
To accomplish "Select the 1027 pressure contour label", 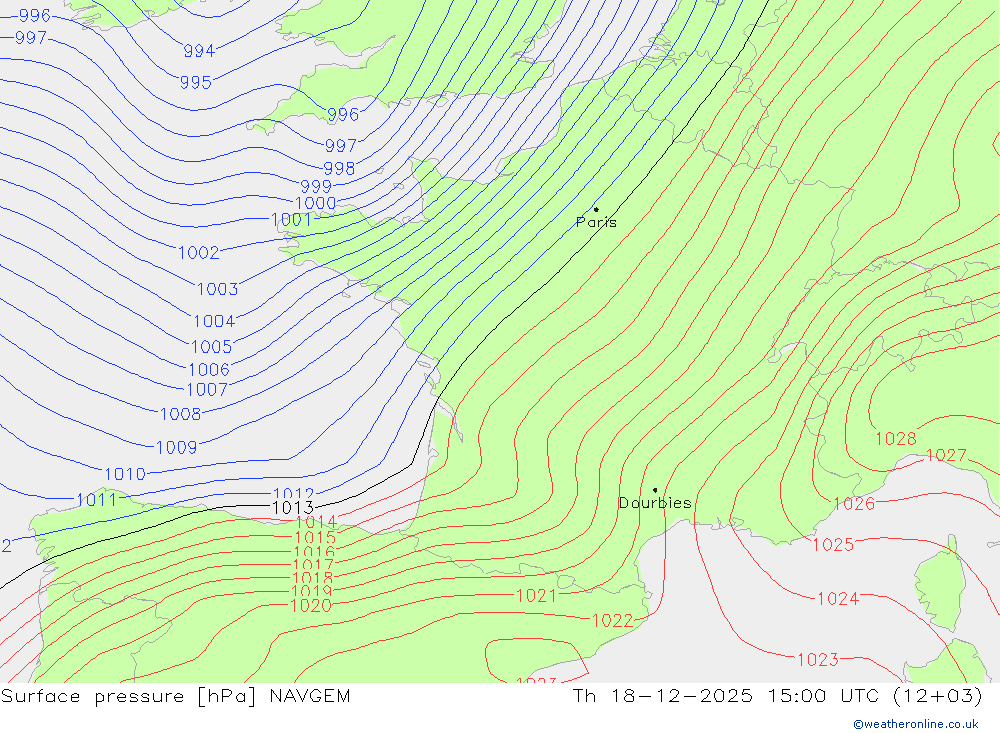I will (x=946, y=455).
